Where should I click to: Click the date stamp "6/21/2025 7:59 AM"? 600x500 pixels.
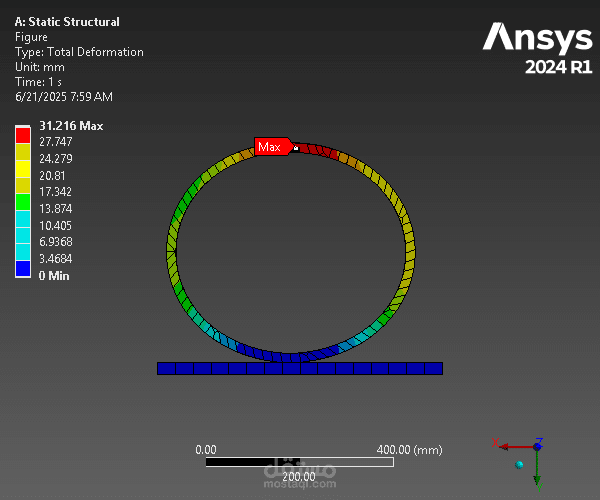(64, 97)
